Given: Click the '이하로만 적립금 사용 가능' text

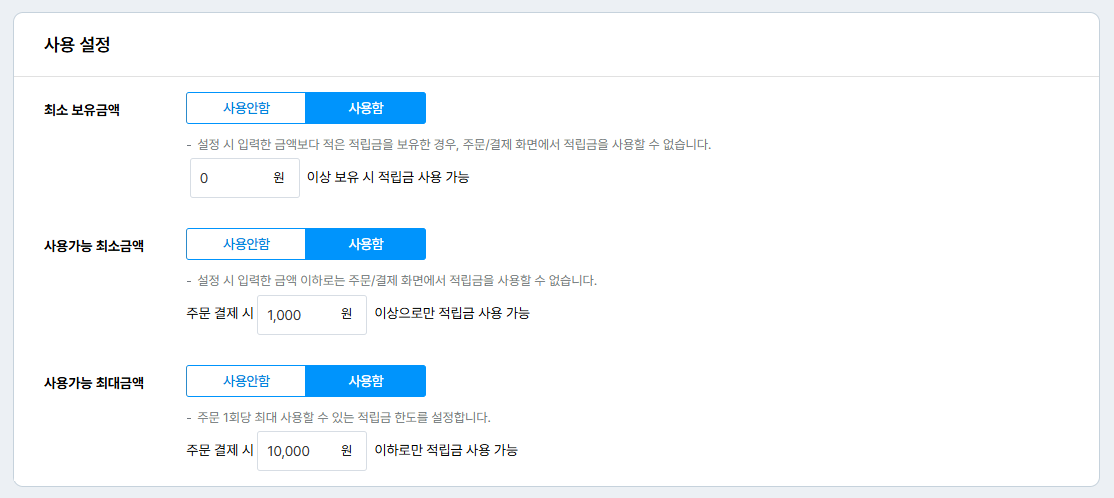Looking at the screenshot, I should click(x=446, y=450).
